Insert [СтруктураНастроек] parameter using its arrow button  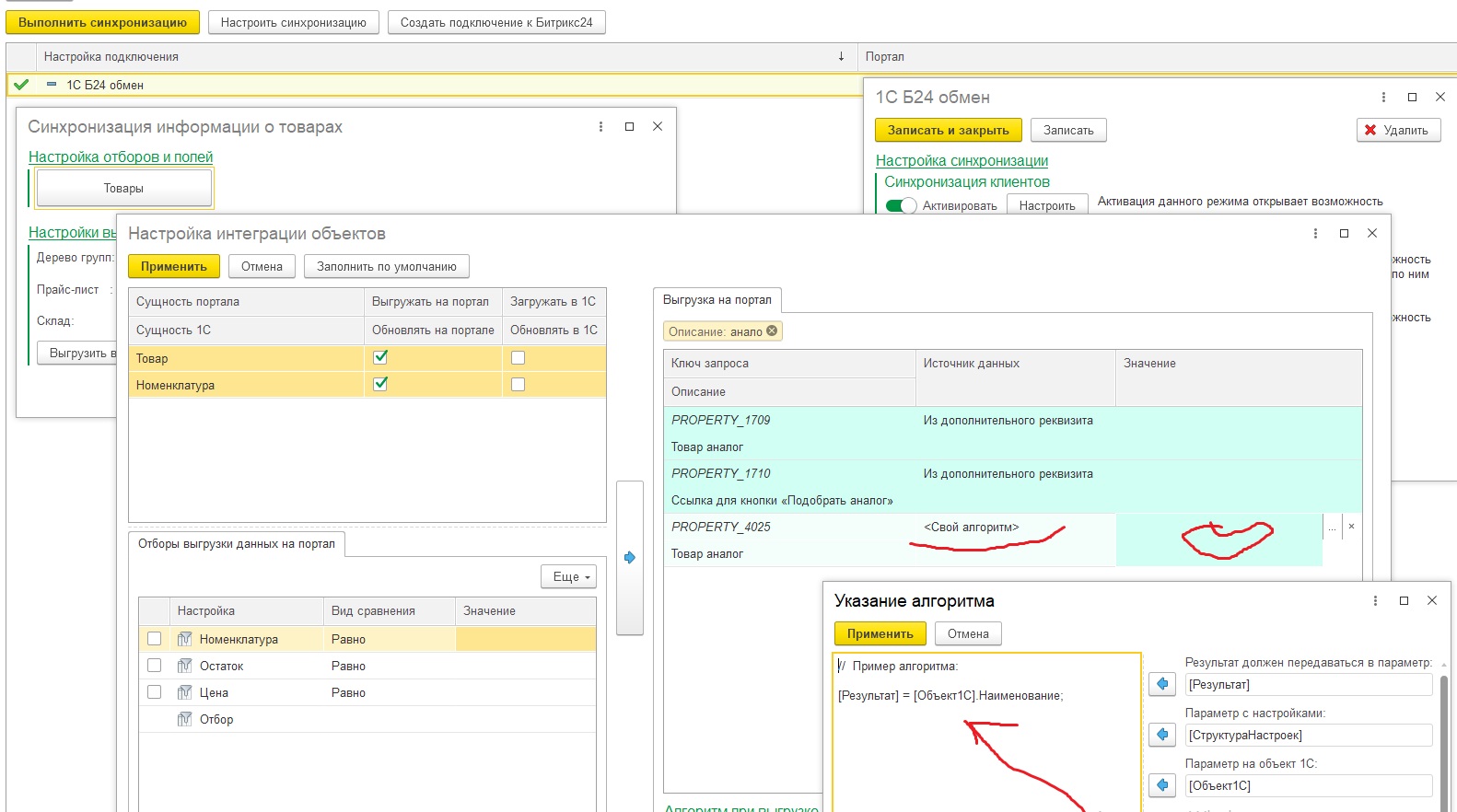1162,735
